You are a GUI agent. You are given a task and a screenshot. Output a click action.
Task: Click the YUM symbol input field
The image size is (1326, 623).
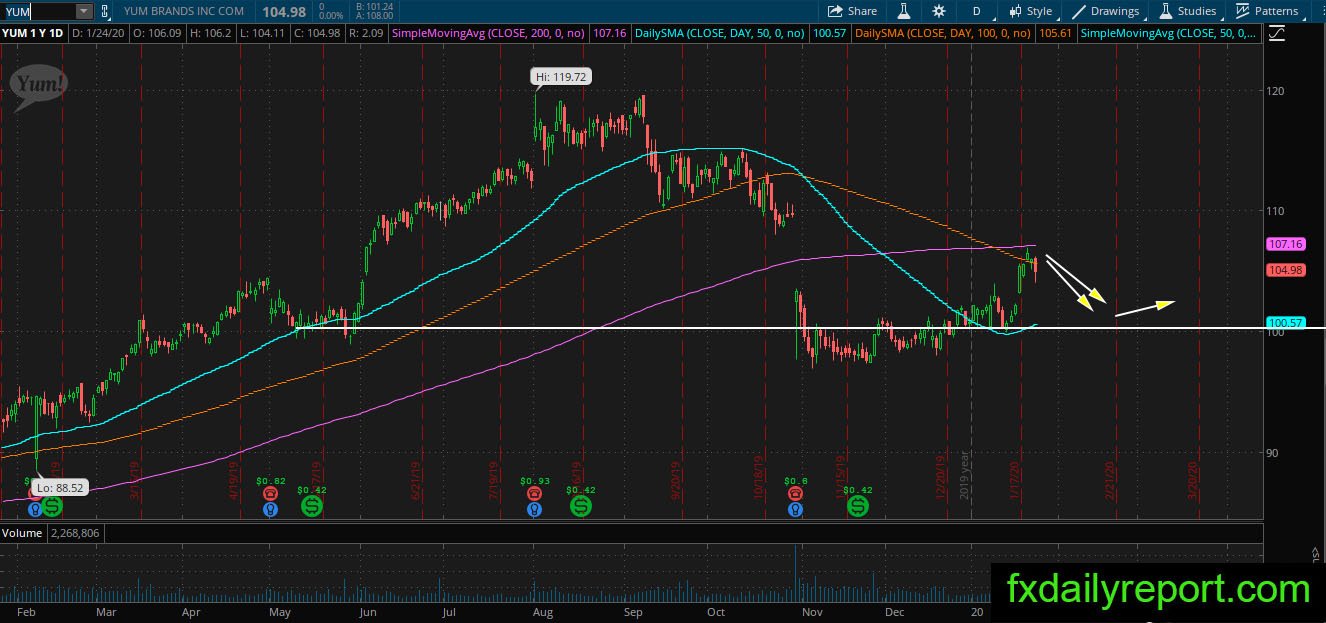pos(38,11)
